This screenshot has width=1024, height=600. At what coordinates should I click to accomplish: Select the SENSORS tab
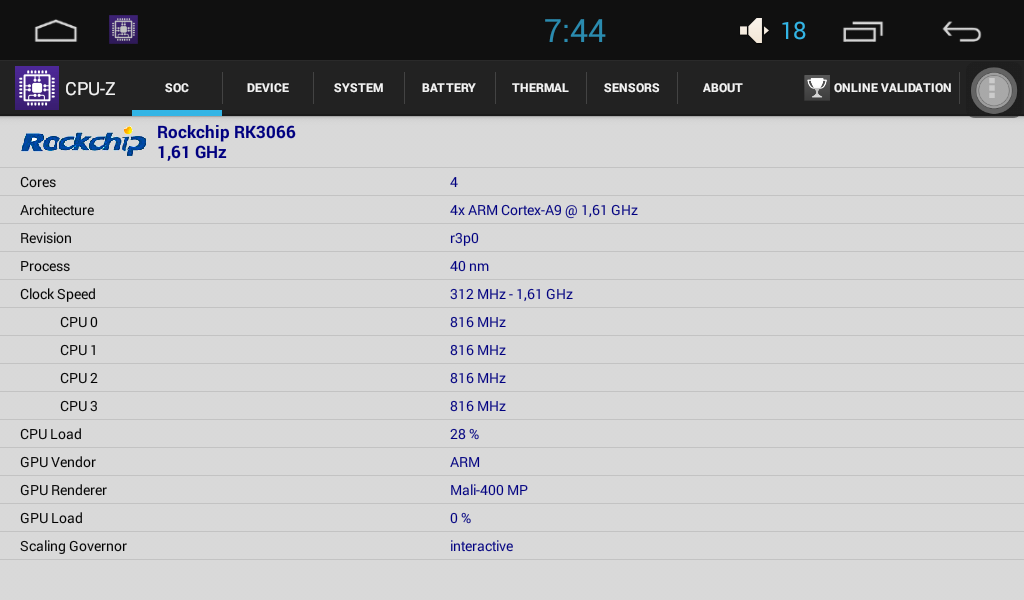(632, 88)
